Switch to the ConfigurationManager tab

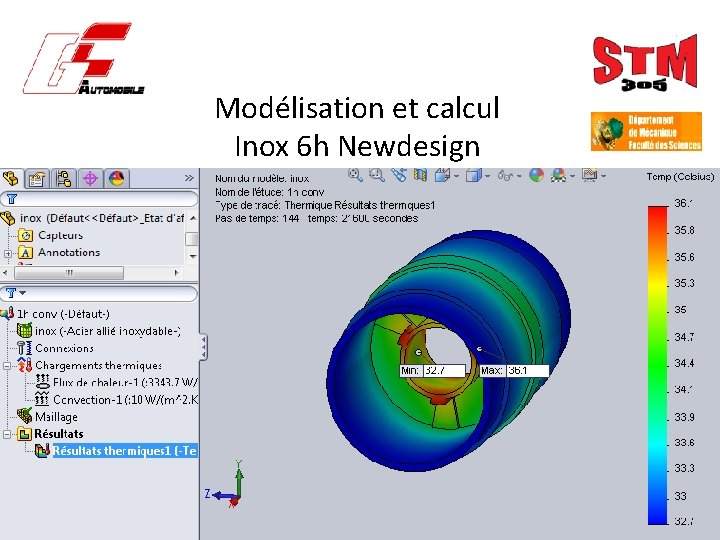click(x=63, y=179)
